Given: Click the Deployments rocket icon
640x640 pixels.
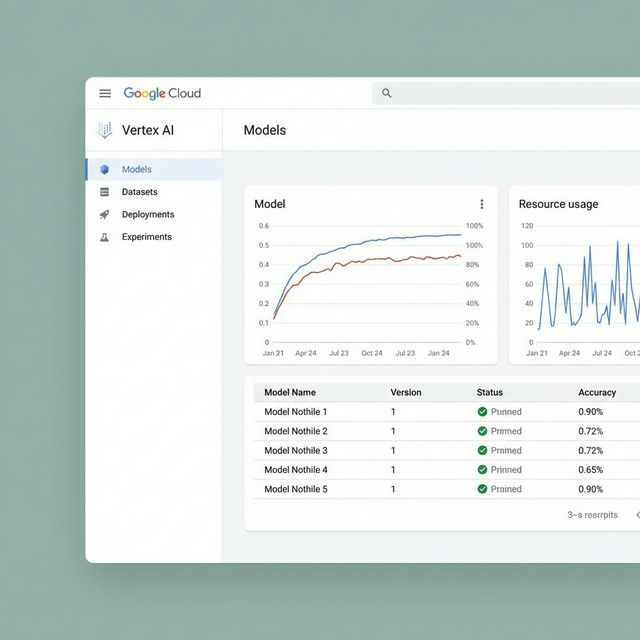Looking at the screenshot, I should tap(104, 214).
